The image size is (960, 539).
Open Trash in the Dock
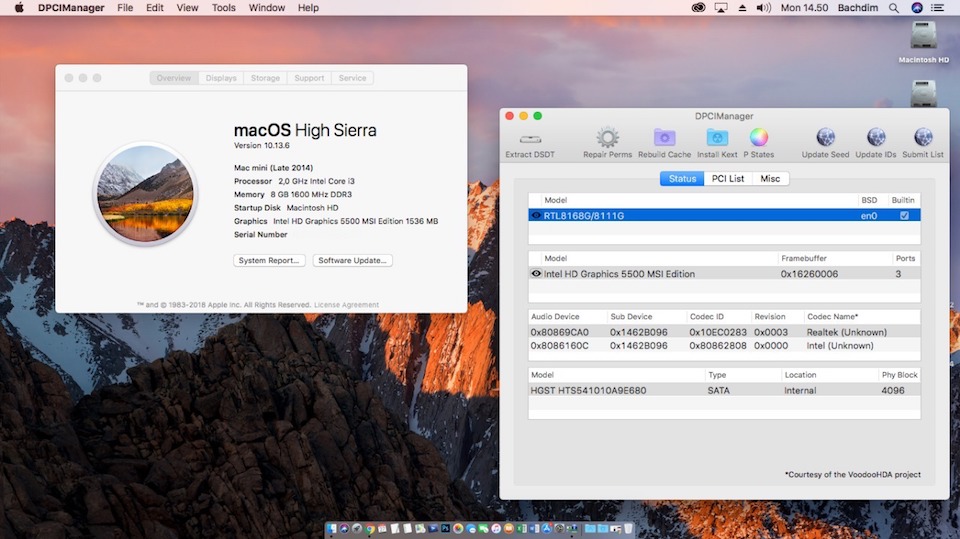(628, 529)
